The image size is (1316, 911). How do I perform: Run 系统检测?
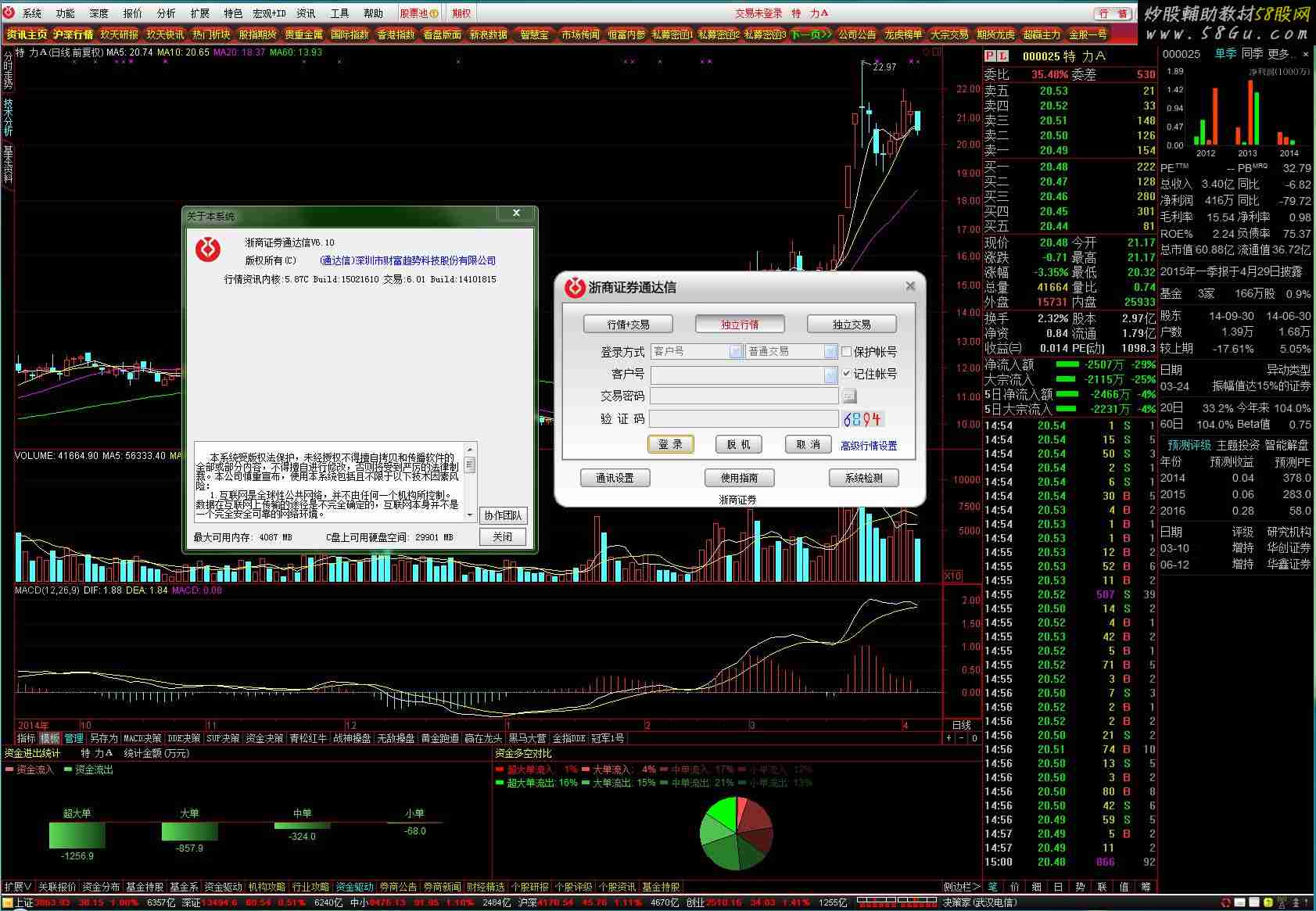(864, 478)
